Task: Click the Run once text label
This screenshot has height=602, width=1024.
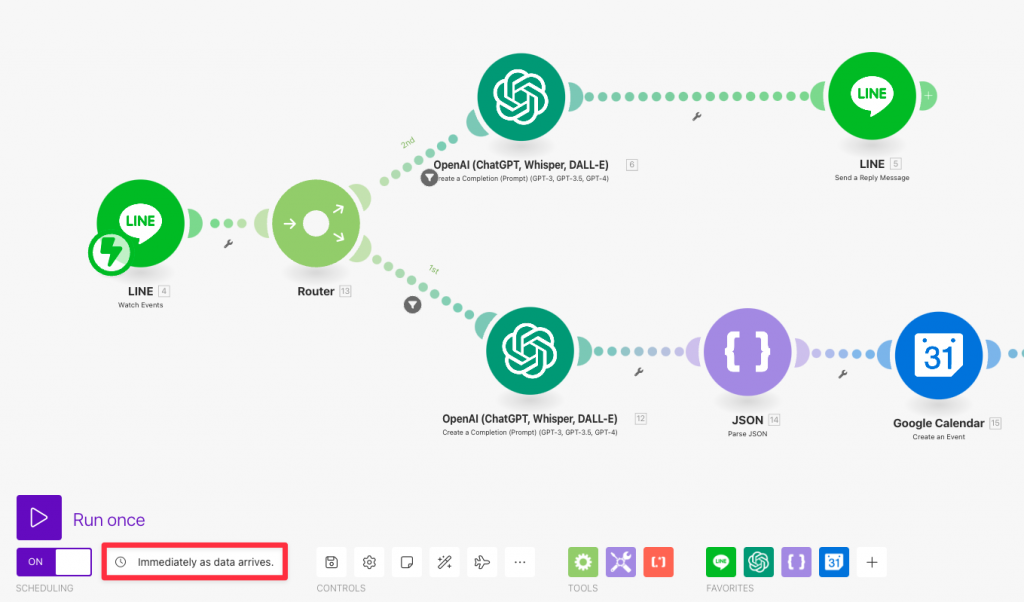Action: [109, 520]
